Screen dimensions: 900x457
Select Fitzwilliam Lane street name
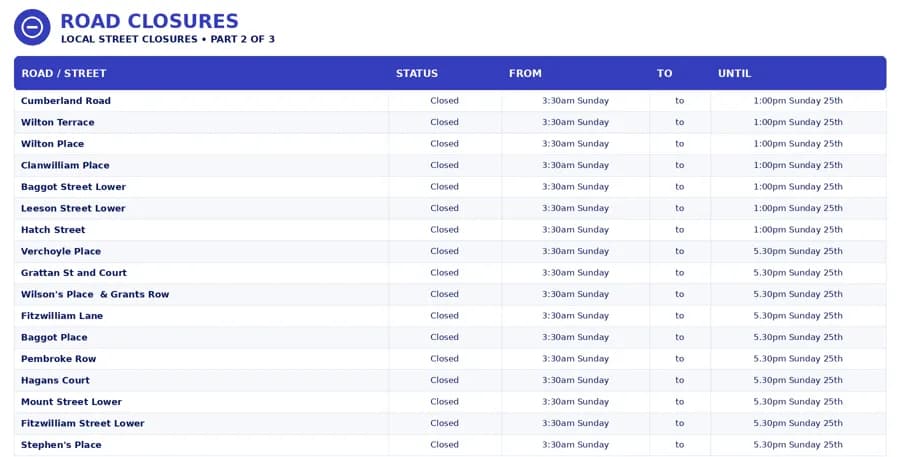62,316
